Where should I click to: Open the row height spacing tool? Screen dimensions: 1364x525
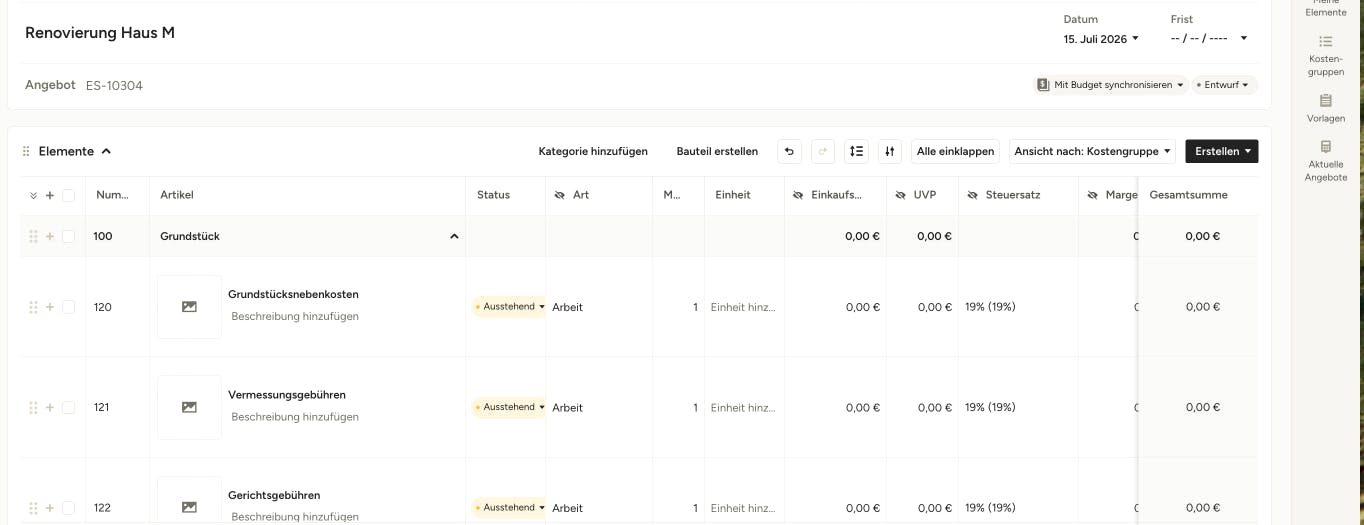(x=856, y=151)
